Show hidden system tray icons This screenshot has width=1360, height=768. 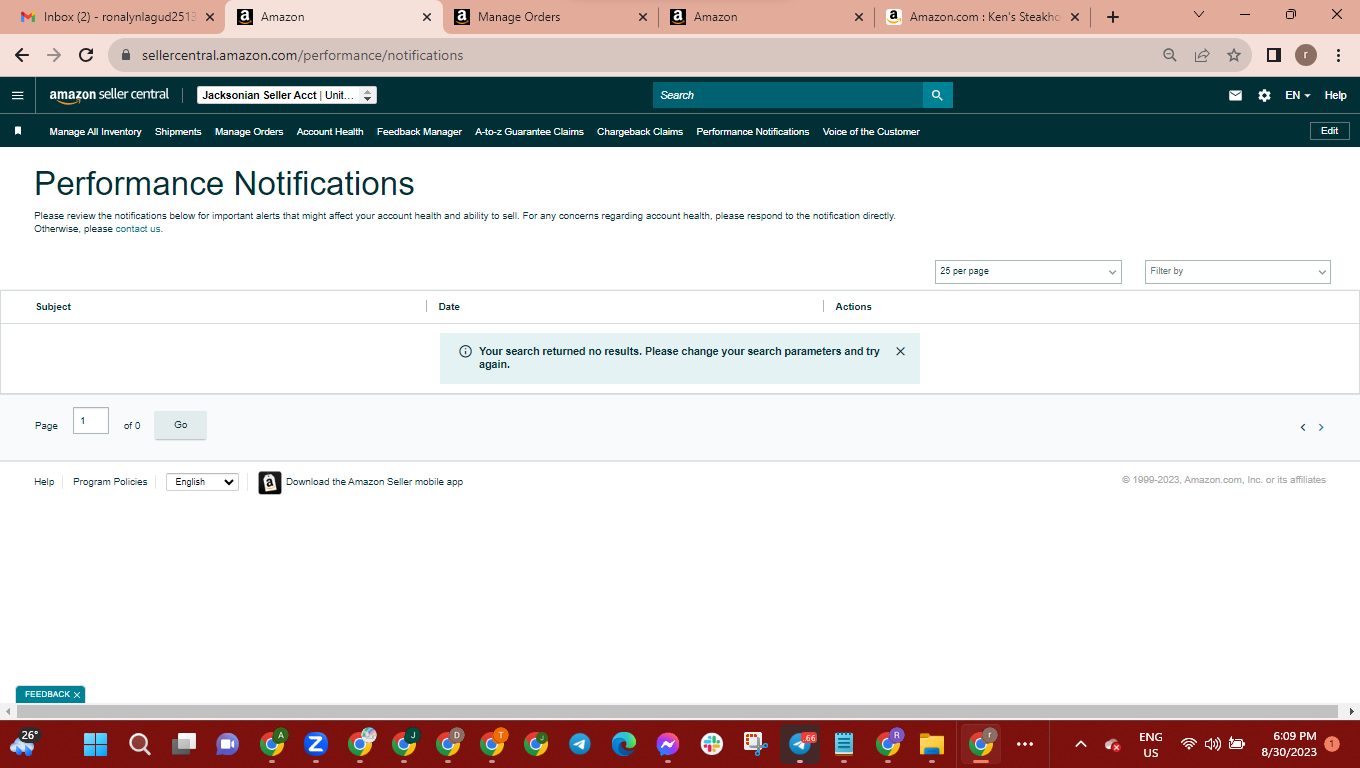1080,744
